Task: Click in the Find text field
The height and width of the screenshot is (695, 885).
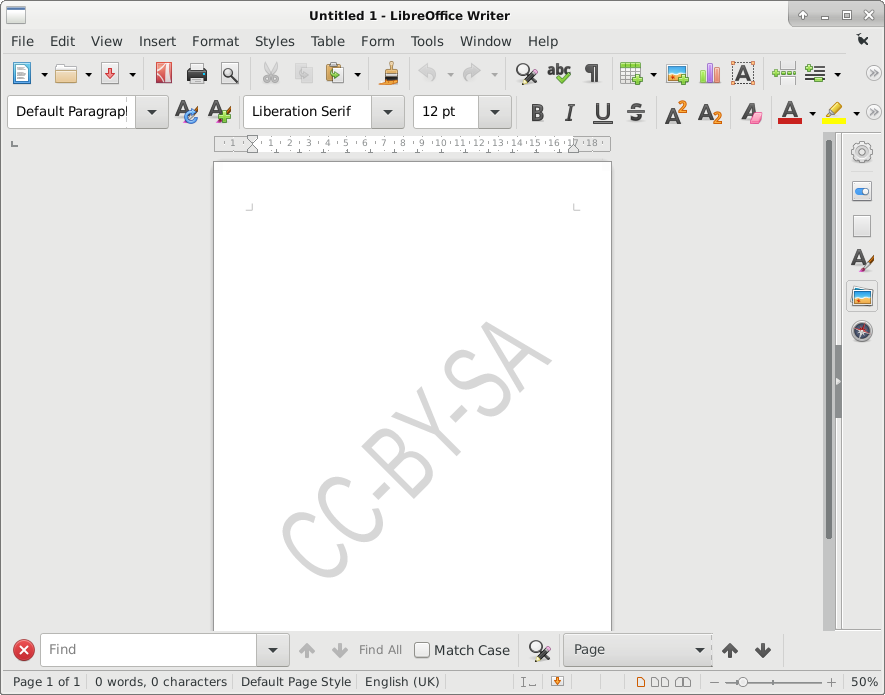Action: coord(148,650)
